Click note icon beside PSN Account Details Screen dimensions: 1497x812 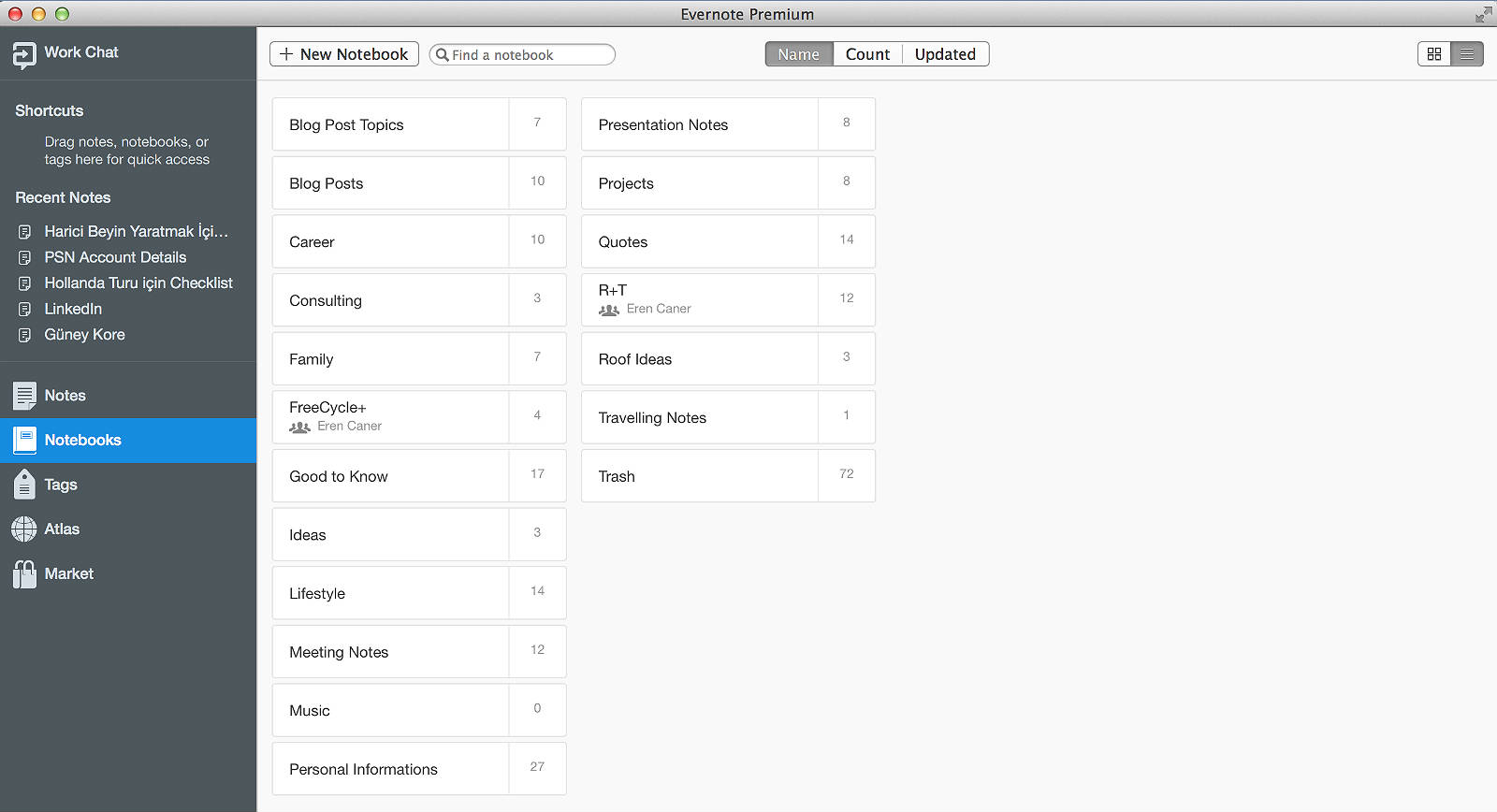[25, 258]
